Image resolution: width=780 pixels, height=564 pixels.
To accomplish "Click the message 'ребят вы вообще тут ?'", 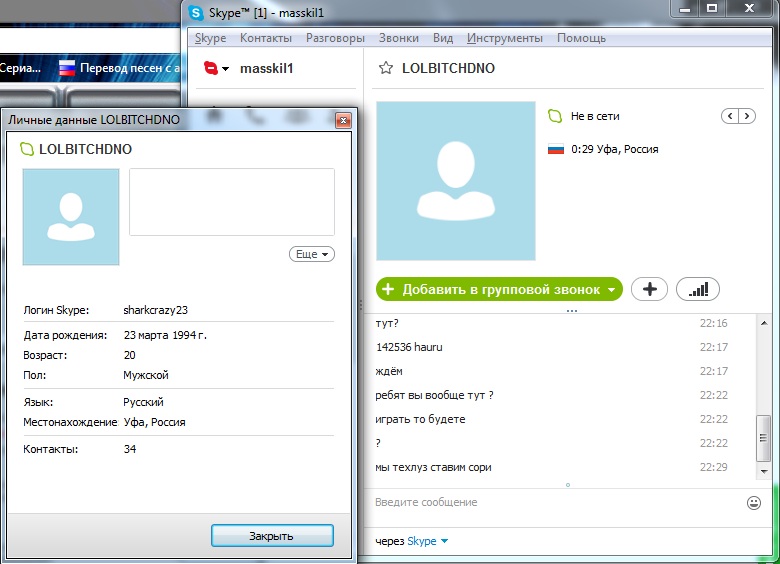I will (434, 395).
